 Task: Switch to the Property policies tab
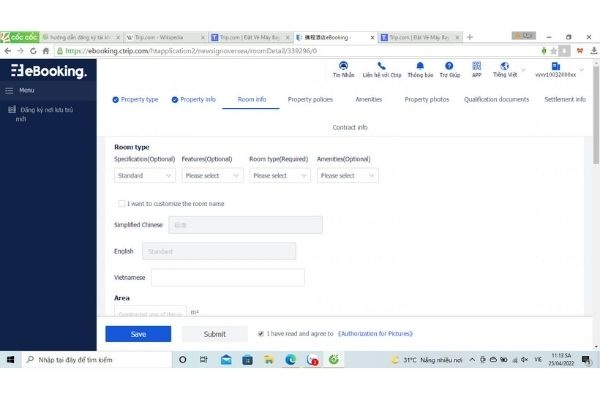(x=310, y=100)
